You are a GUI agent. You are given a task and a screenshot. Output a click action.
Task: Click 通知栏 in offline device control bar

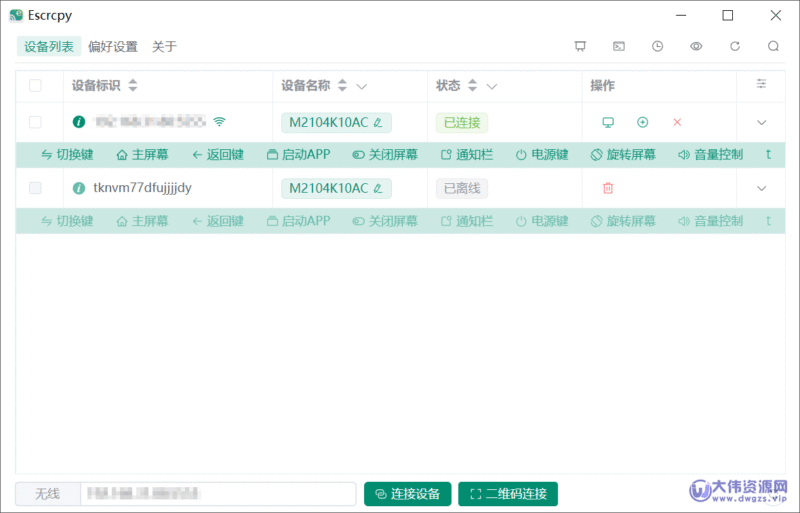pos(467,221)
